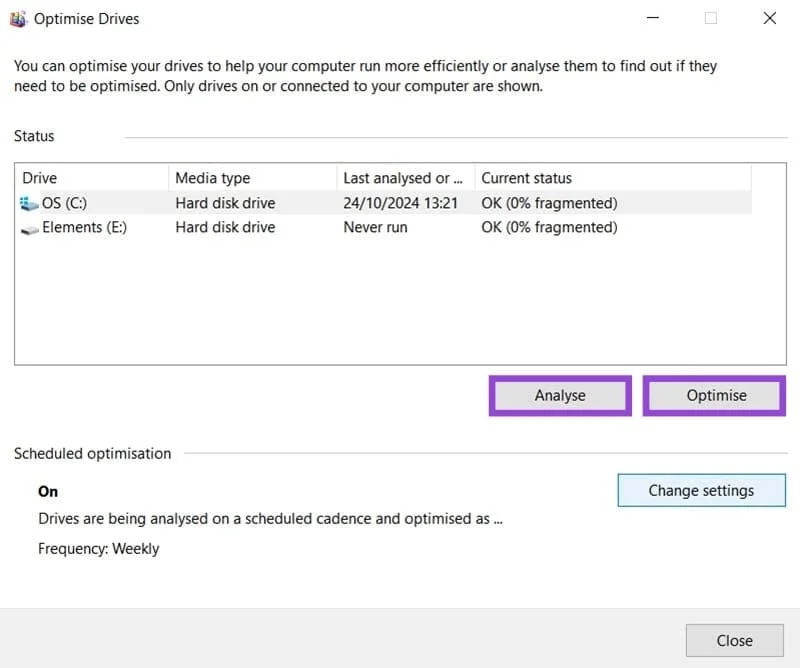The image size is (800, 668).
Task: Sort by the Drive column header
Action: tap(40, 178)
